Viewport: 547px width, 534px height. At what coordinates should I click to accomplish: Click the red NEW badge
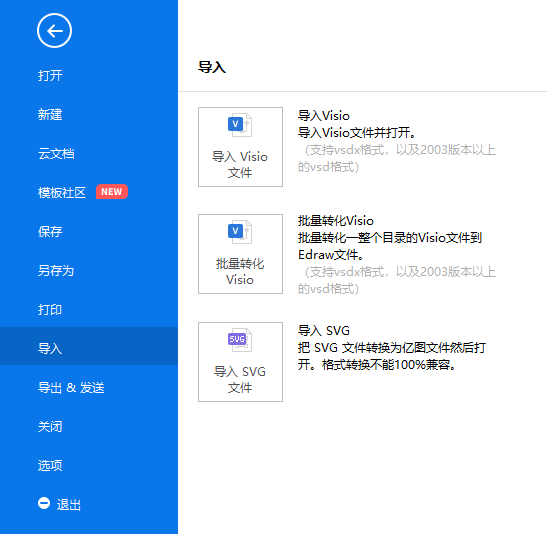click(x=112, y=191)
